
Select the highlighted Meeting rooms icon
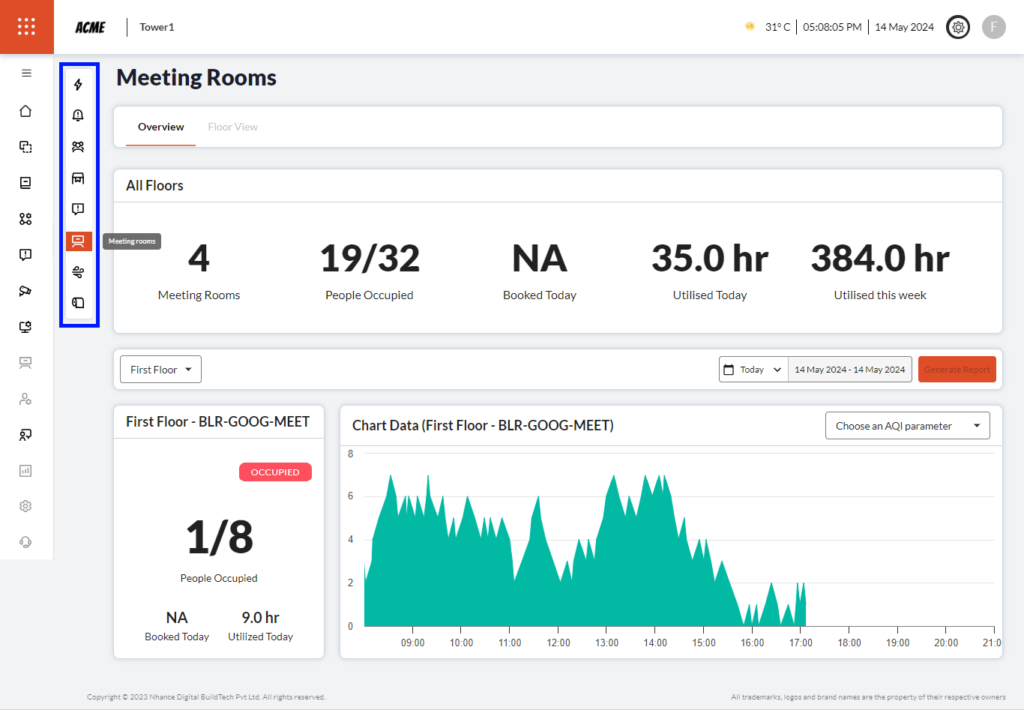click(78, 241)
